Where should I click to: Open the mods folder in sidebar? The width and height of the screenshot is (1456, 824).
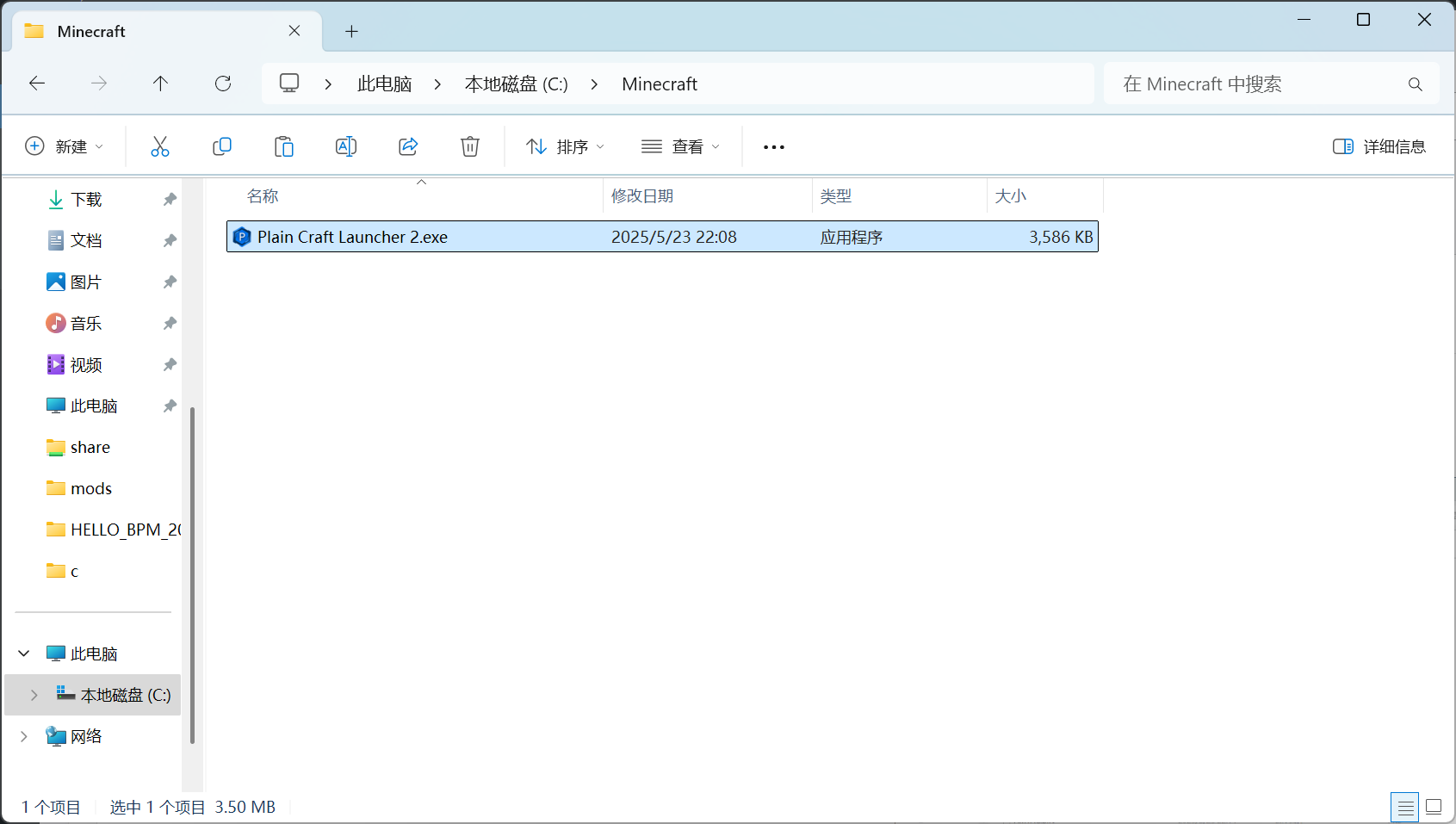(x=90, y=488)
